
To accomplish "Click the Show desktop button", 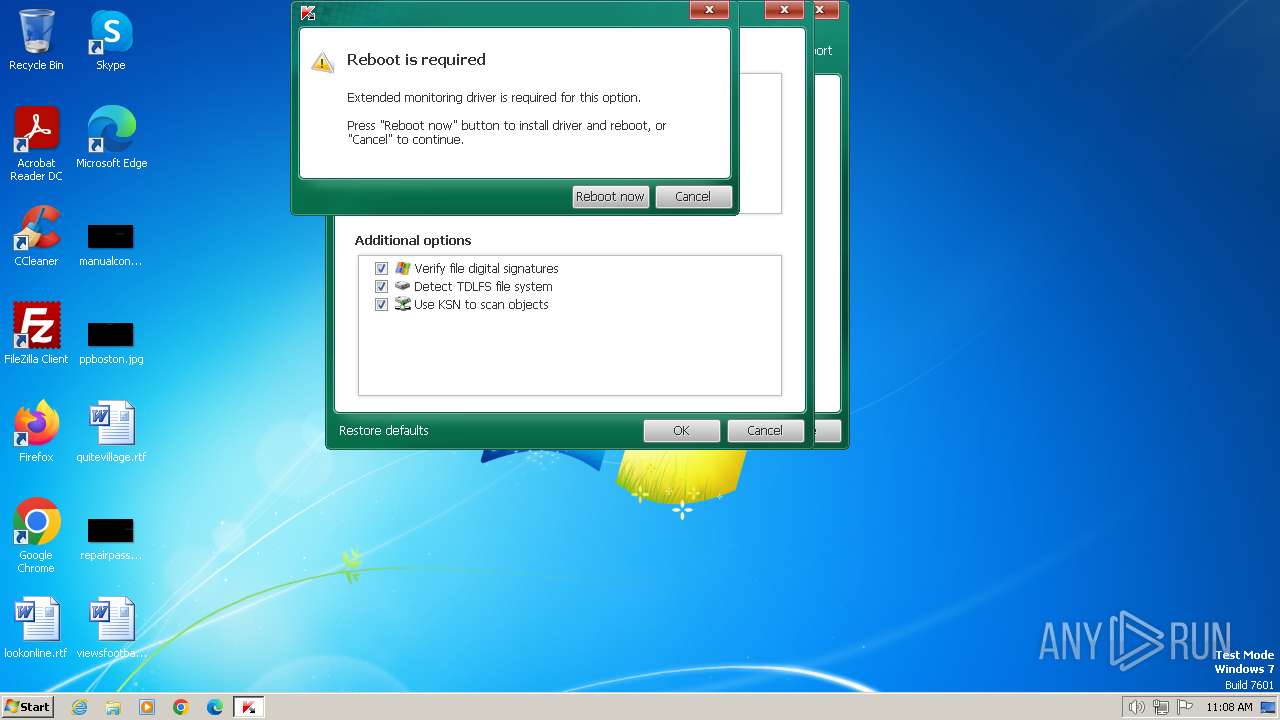I will (1269, 707).
